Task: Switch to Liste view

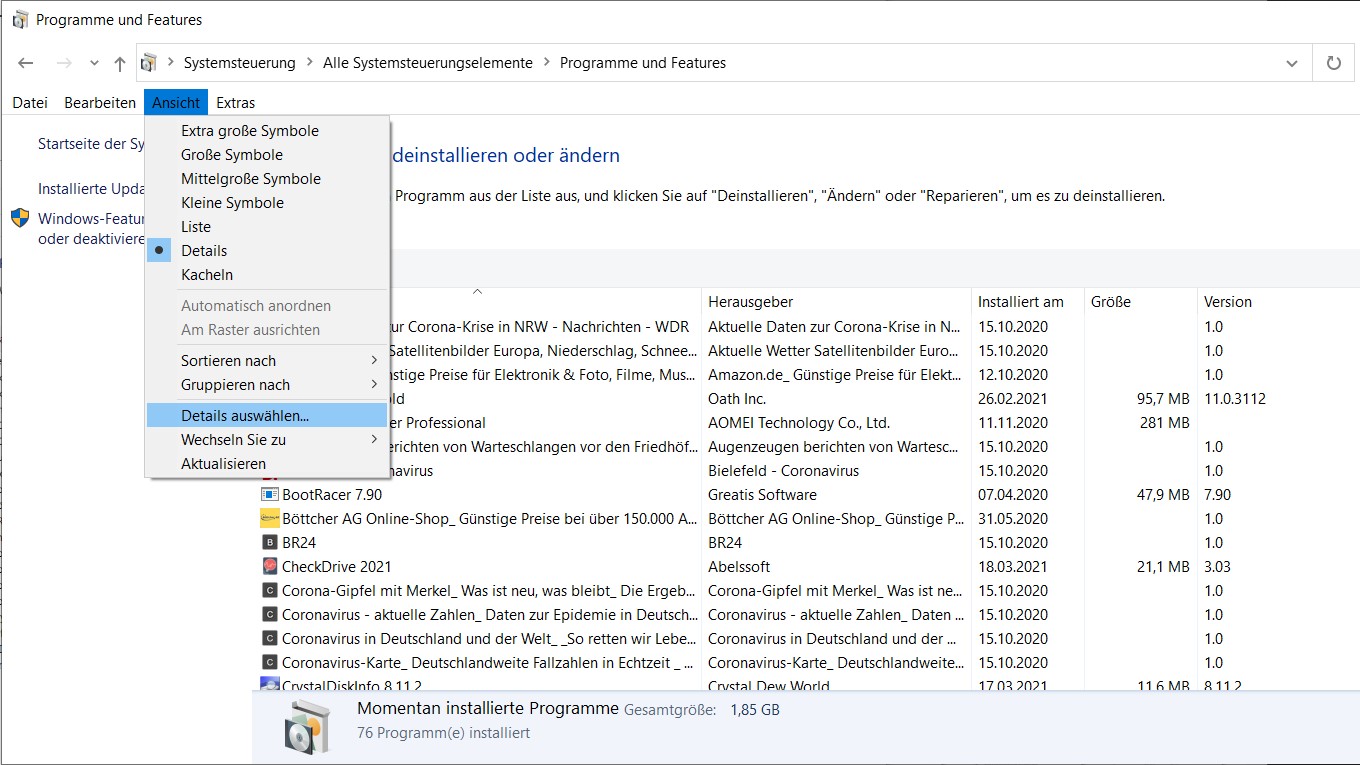Action: [267, 227]
